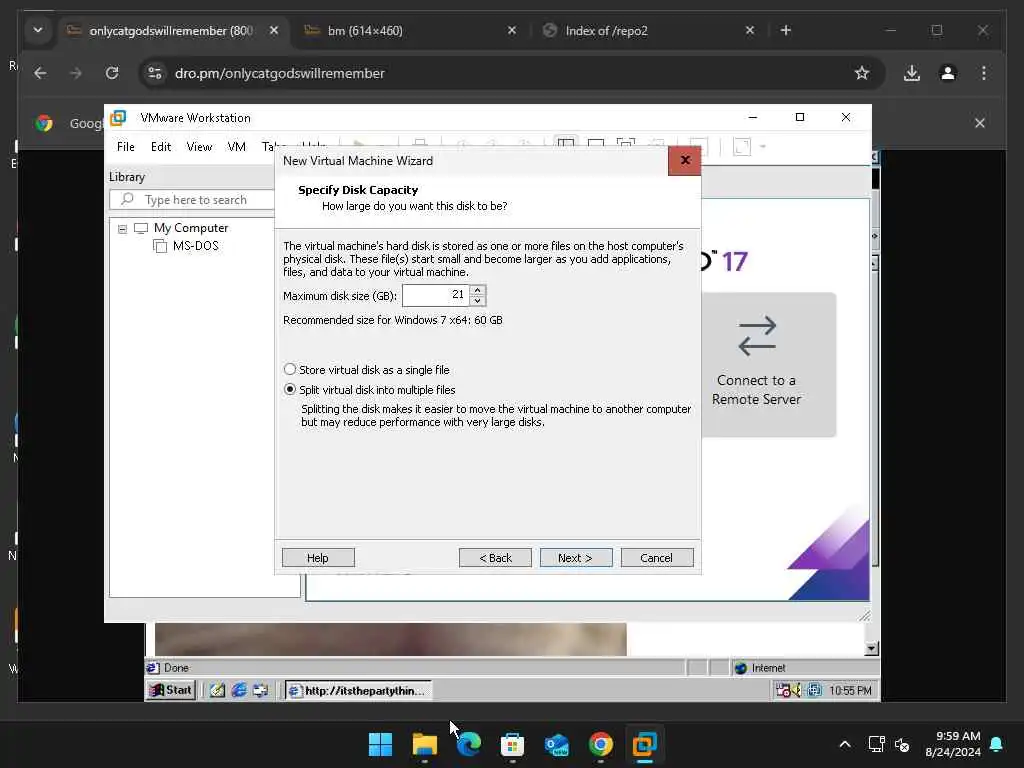
Task: Open the VMware VM menu
Action: (x=236, y=147)
